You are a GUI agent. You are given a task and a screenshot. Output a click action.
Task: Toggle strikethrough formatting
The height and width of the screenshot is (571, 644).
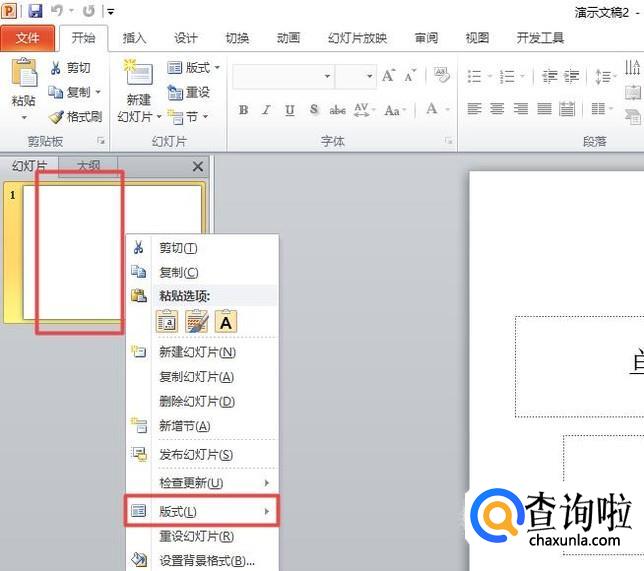[x=337, y=110]
